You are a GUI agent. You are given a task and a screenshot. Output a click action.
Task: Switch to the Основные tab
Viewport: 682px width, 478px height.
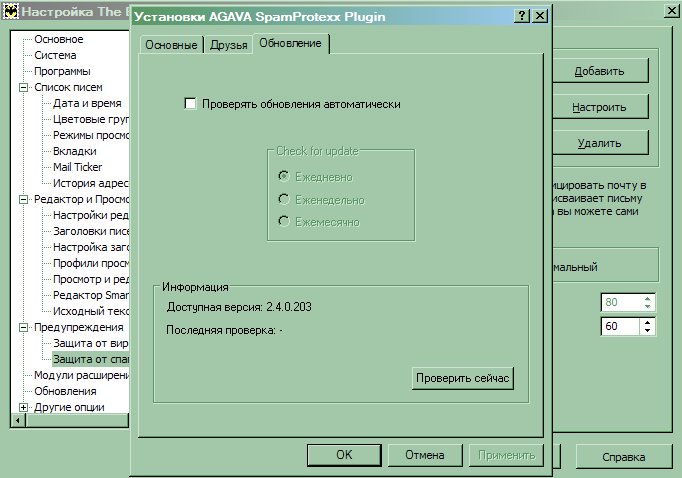coord(171,45)
